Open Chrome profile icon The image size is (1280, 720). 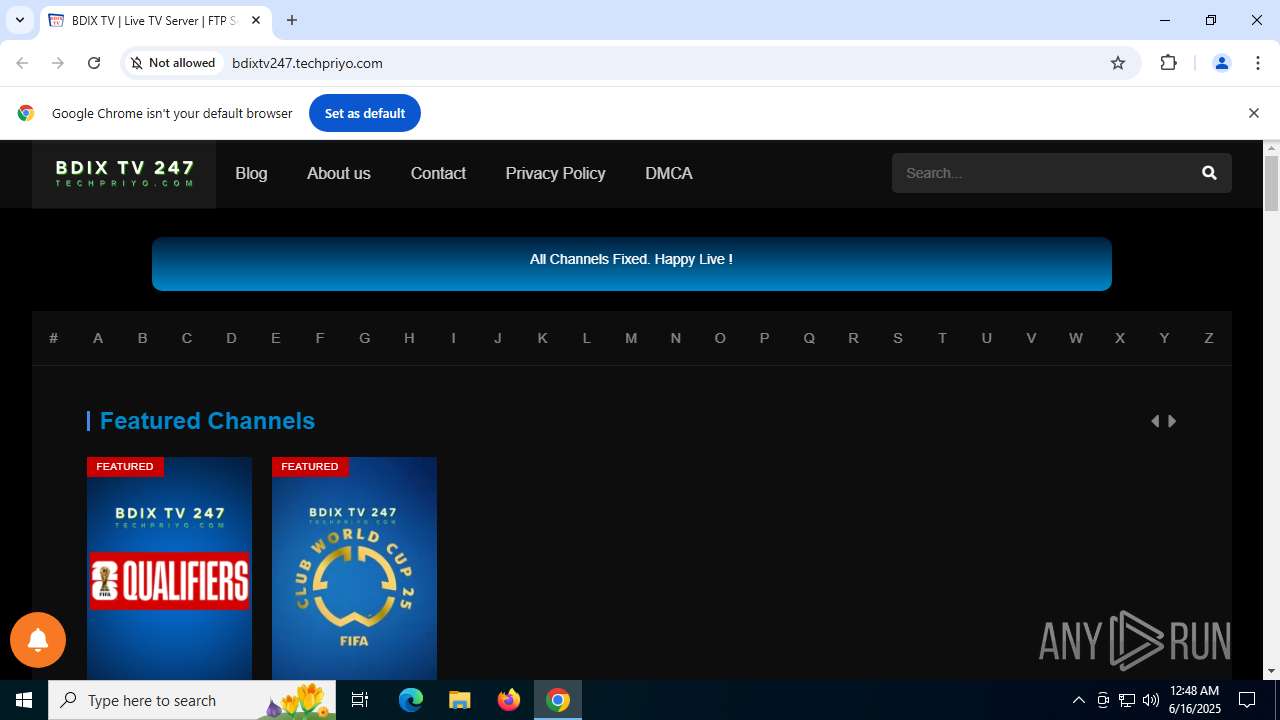point(1221,63)
